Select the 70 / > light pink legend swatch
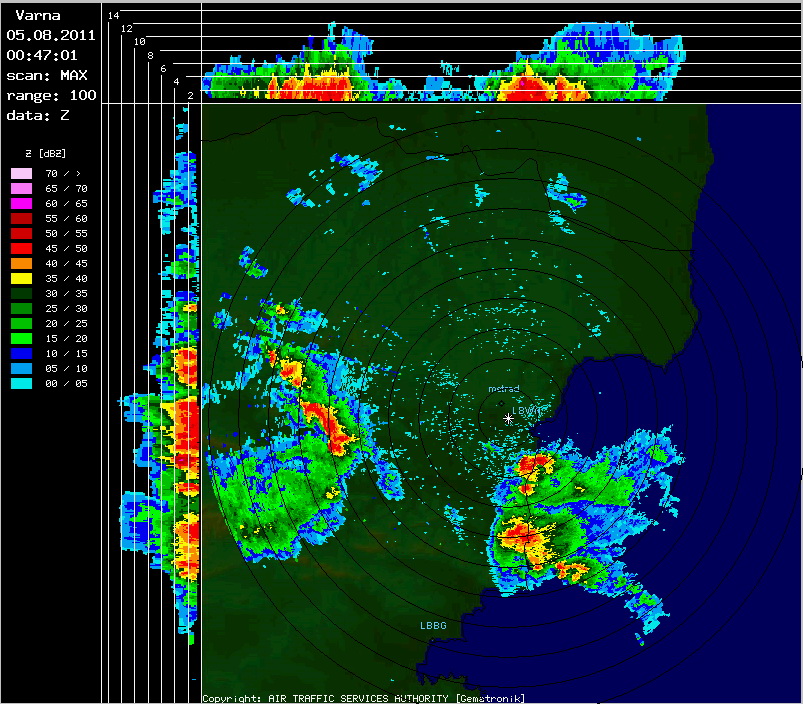Image resolution: width=803 pixels, height=704 pixels. point(22,173)
